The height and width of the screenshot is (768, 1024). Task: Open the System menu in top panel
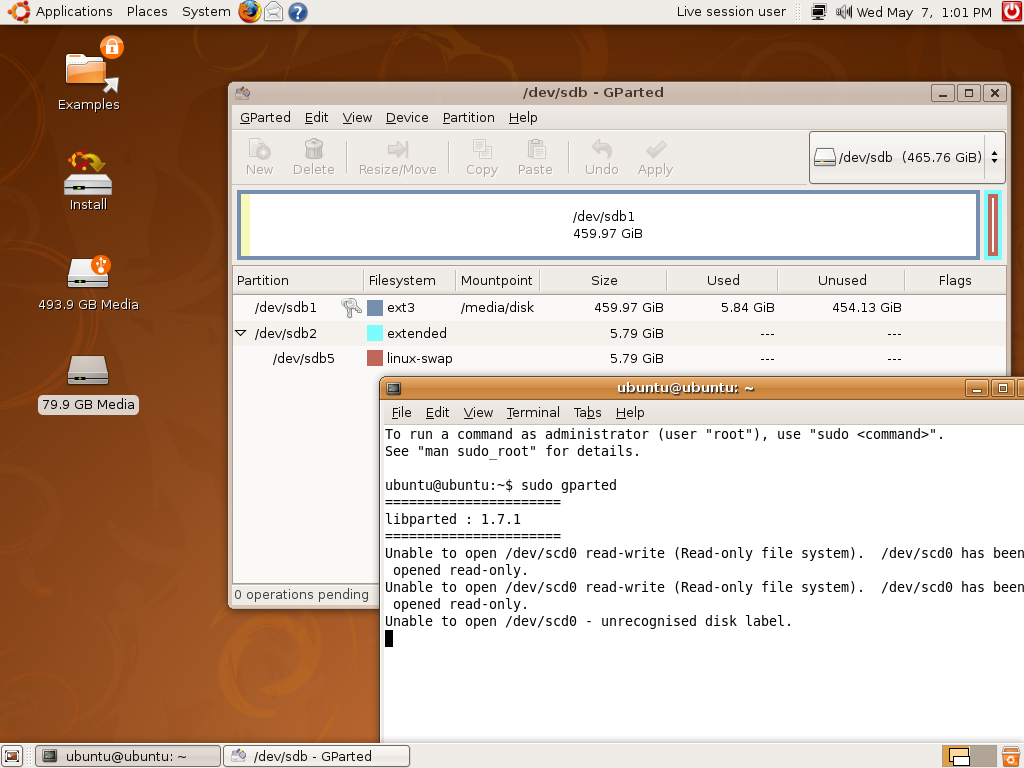tap(206, 12)
